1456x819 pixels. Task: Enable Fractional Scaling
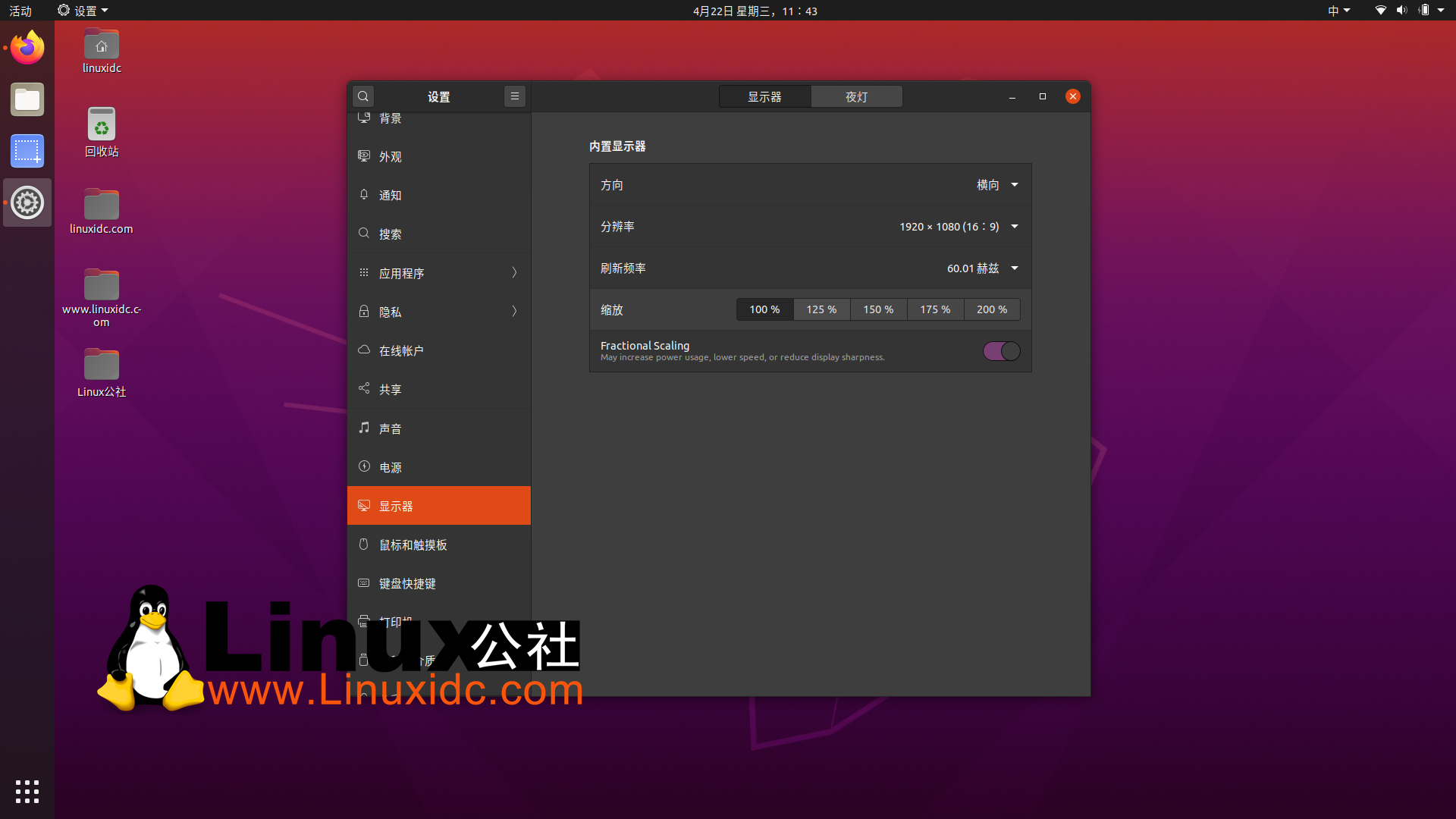pyautogui.click(x=1002, y=351)
